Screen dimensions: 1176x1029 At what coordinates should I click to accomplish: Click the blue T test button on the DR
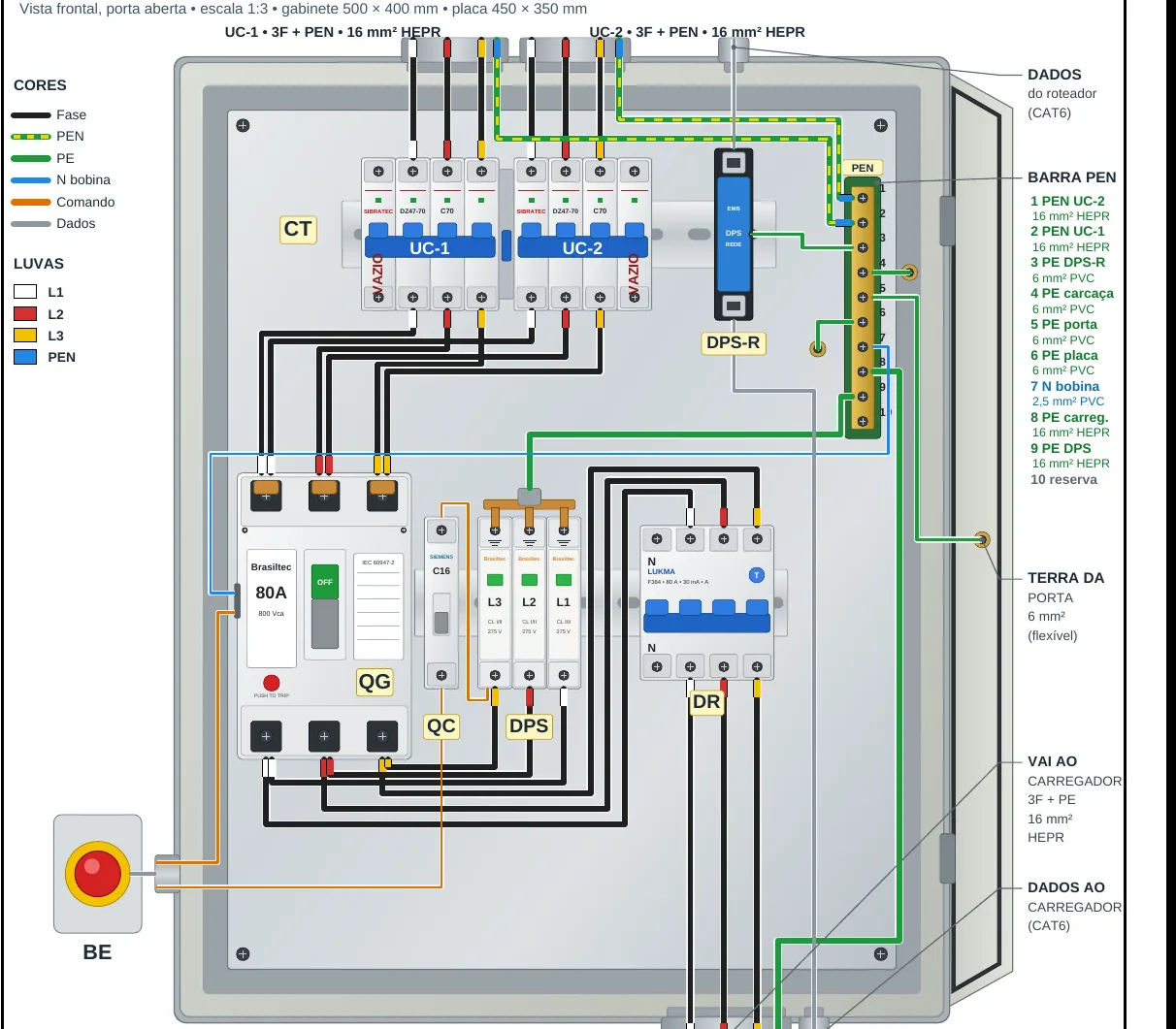click(x=757, y=575)
